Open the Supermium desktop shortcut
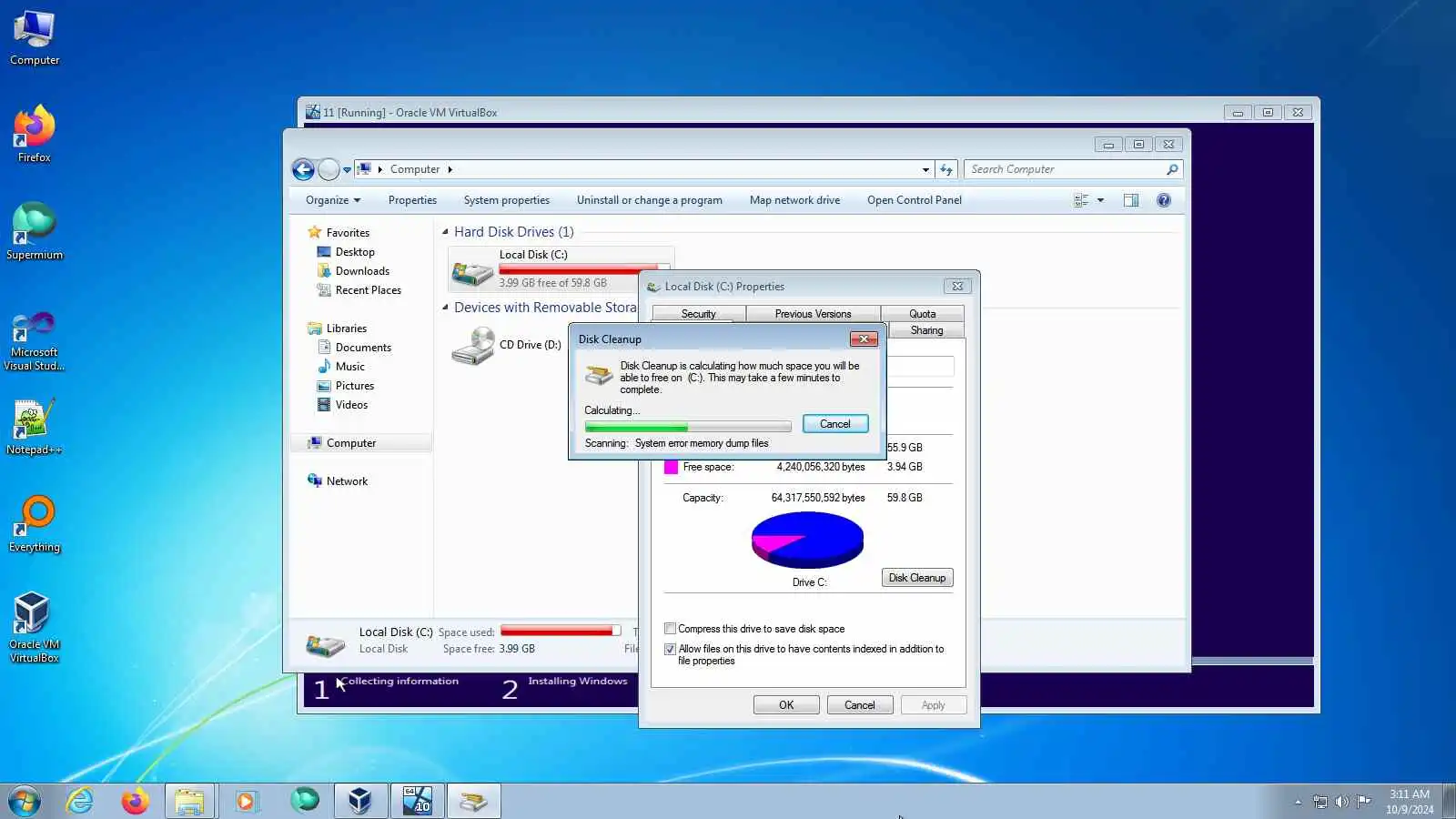 tap(35, 231)
